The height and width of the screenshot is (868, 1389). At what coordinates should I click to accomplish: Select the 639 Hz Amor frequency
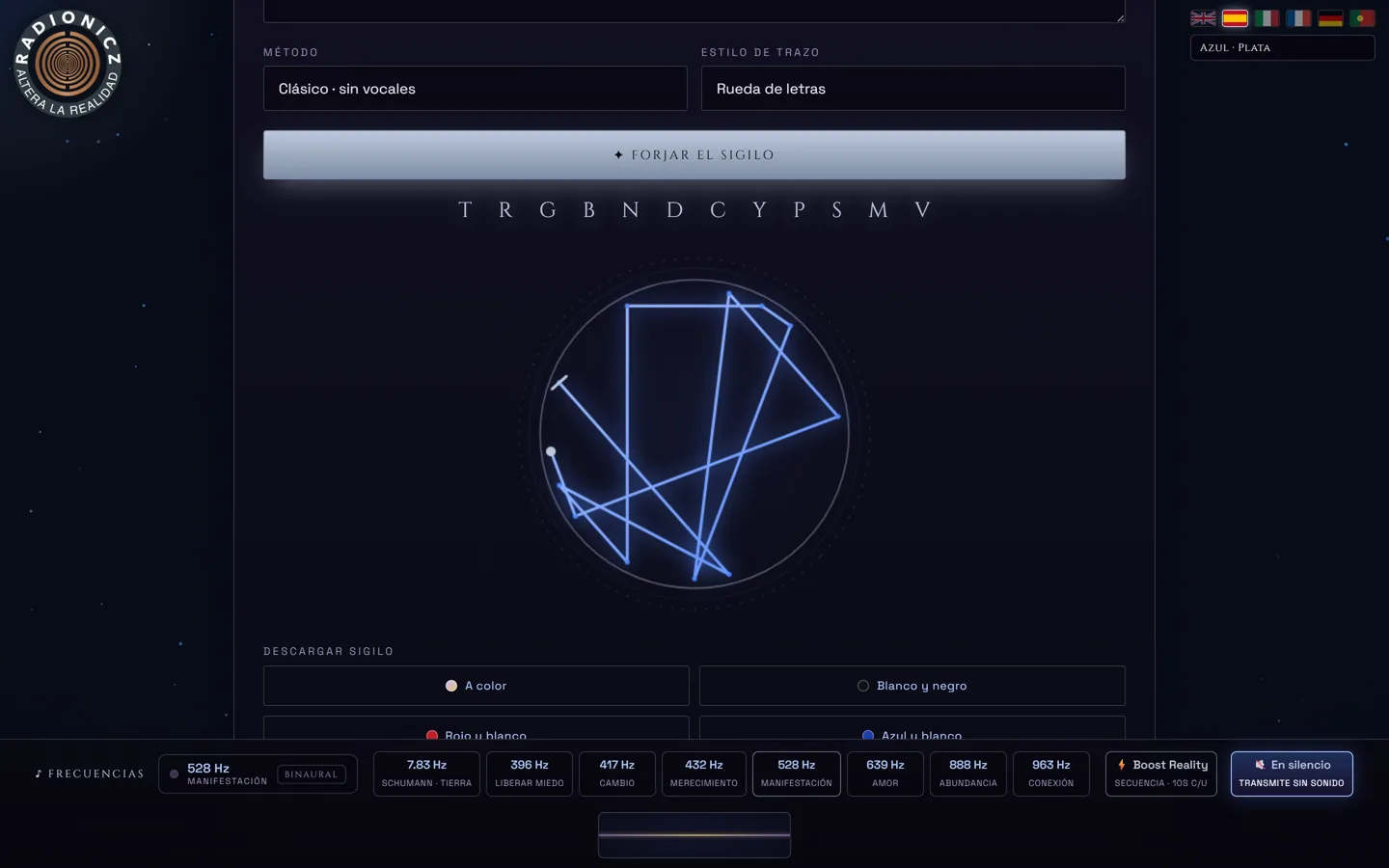(885, 773)
